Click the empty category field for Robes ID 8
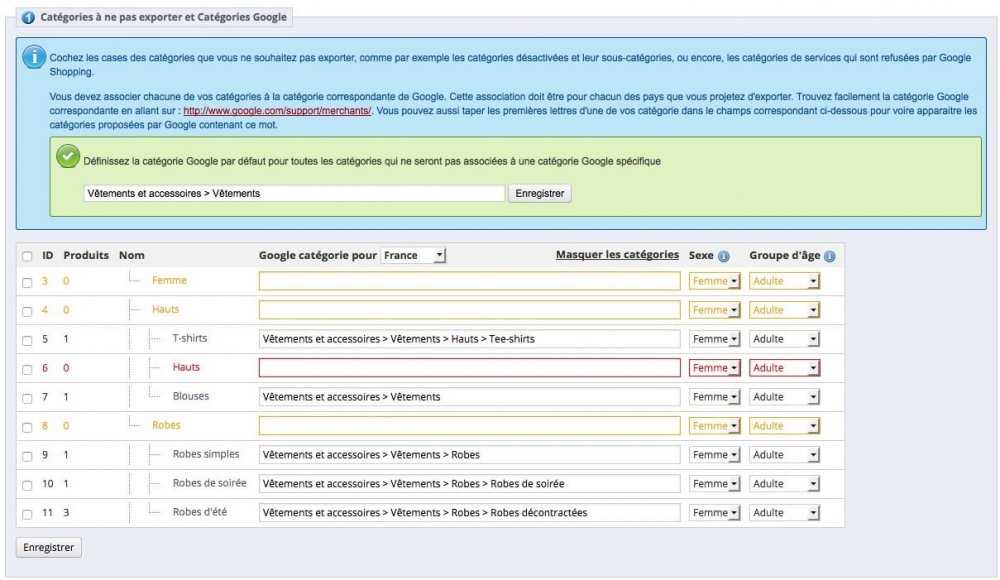The width and height of the screenshot is (1000, 580). [469, 426]
